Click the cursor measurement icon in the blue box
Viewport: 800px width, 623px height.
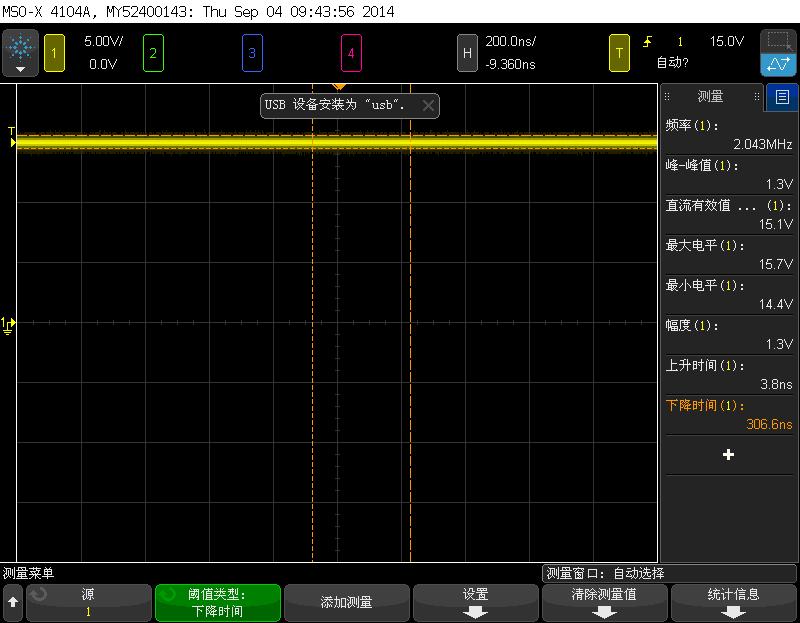pyautogui.click(x=779, y=65)
